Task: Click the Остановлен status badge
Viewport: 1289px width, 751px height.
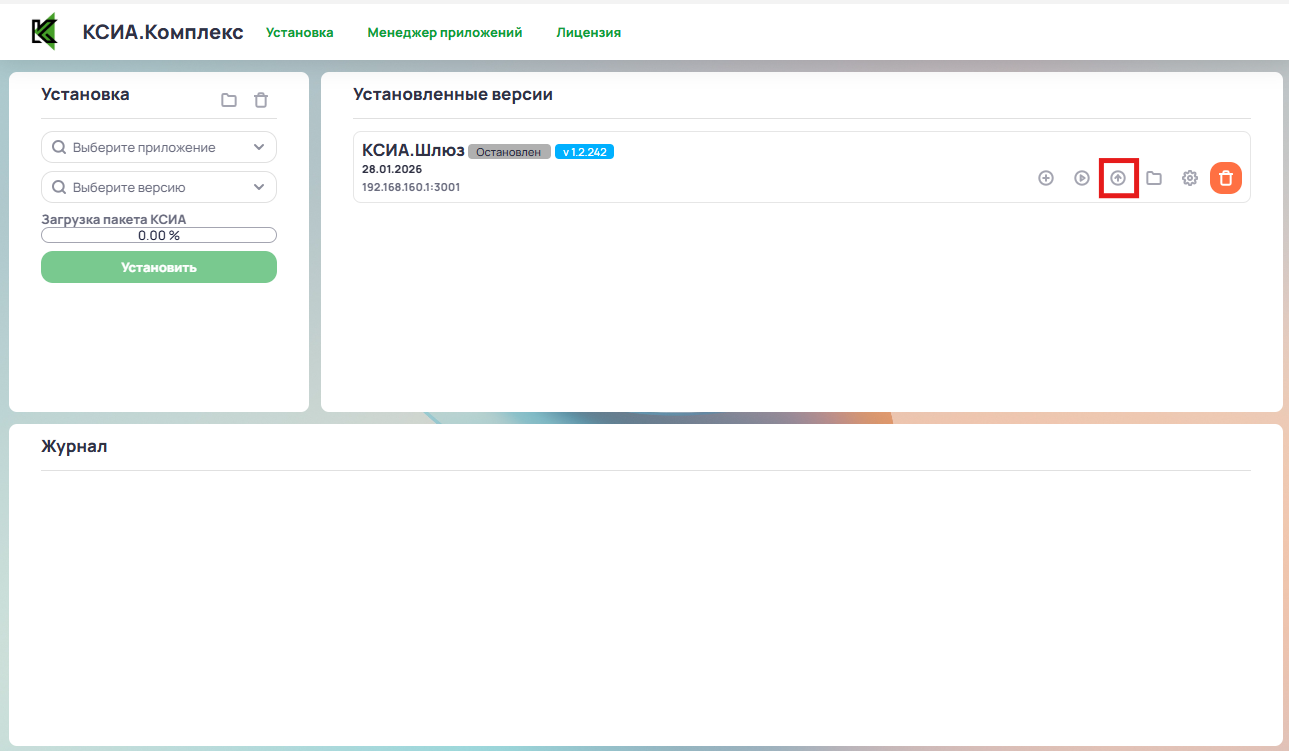Action: [509, 152]
